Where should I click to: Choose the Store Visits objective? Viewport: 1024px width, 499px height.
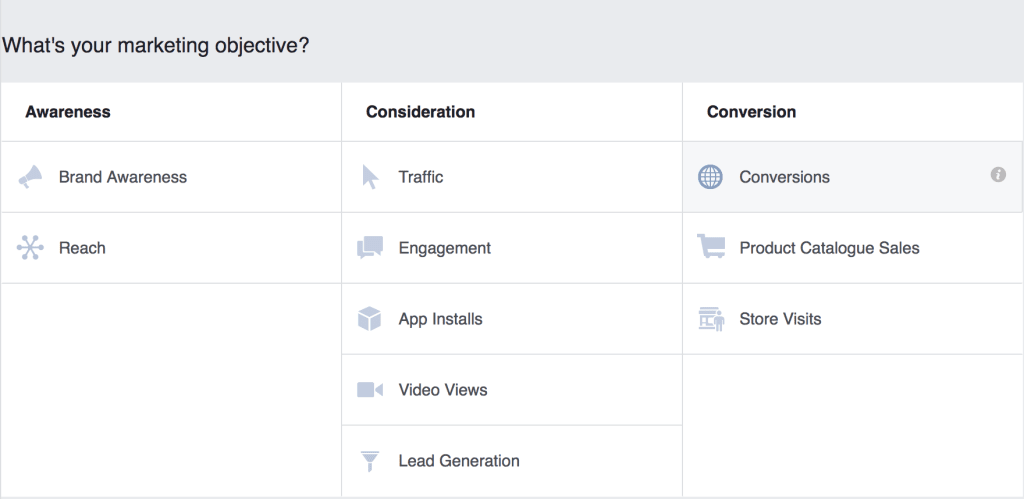[x=853, y=319]
